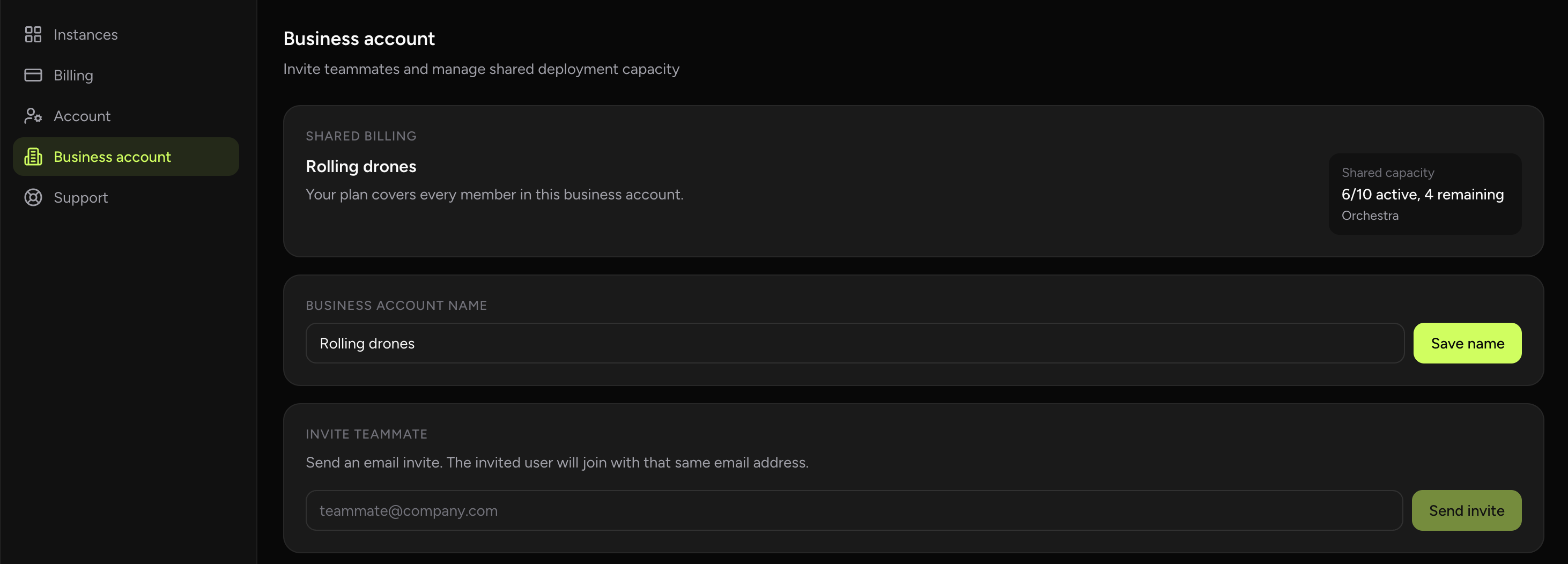The height and width of the screenshot is (564, 1568).
Task: Click the Instances grid icon
Action: click(x=33, y=34)
